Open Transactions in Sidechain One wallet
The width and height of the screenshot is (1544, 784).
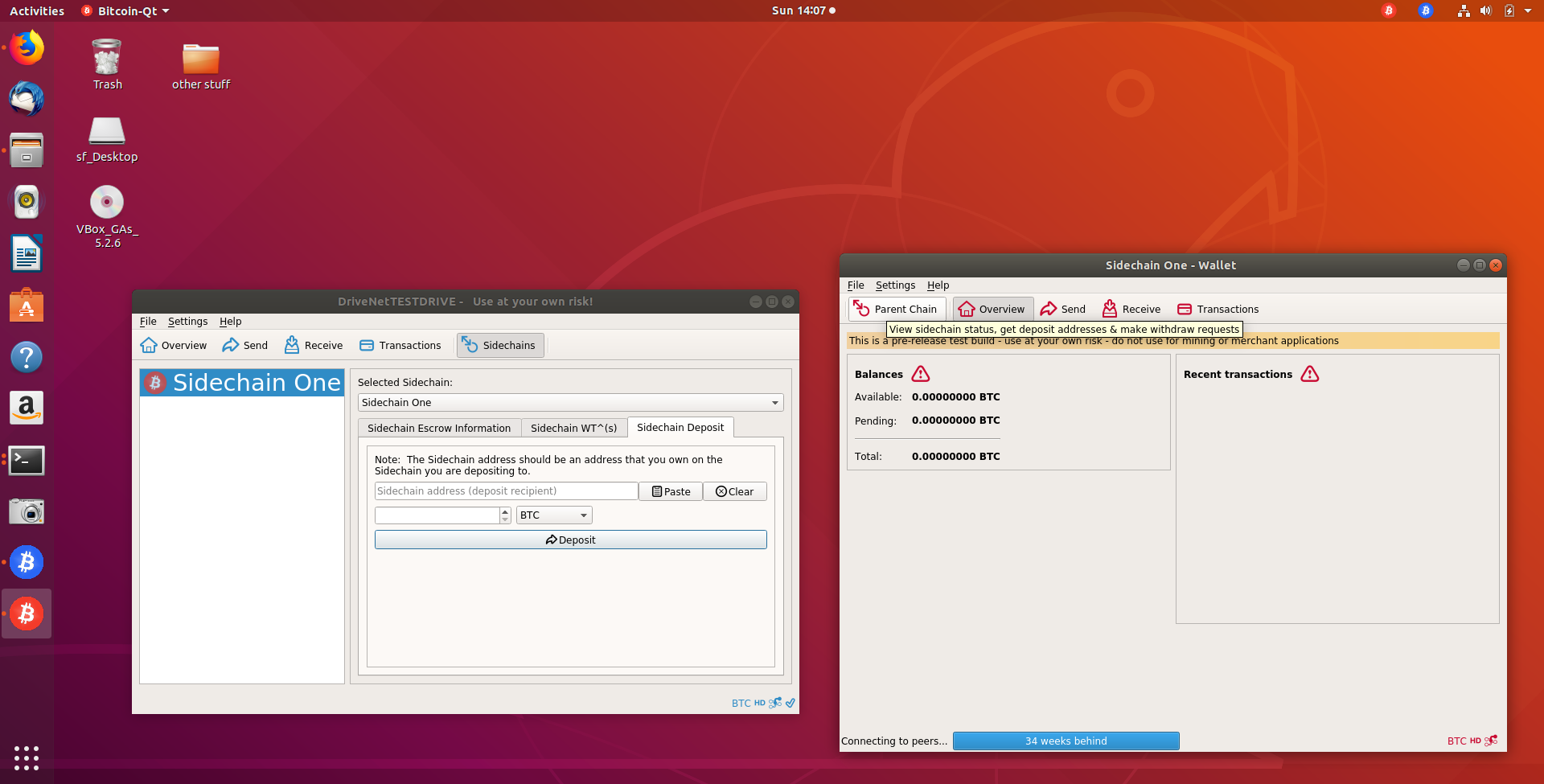1218,309
